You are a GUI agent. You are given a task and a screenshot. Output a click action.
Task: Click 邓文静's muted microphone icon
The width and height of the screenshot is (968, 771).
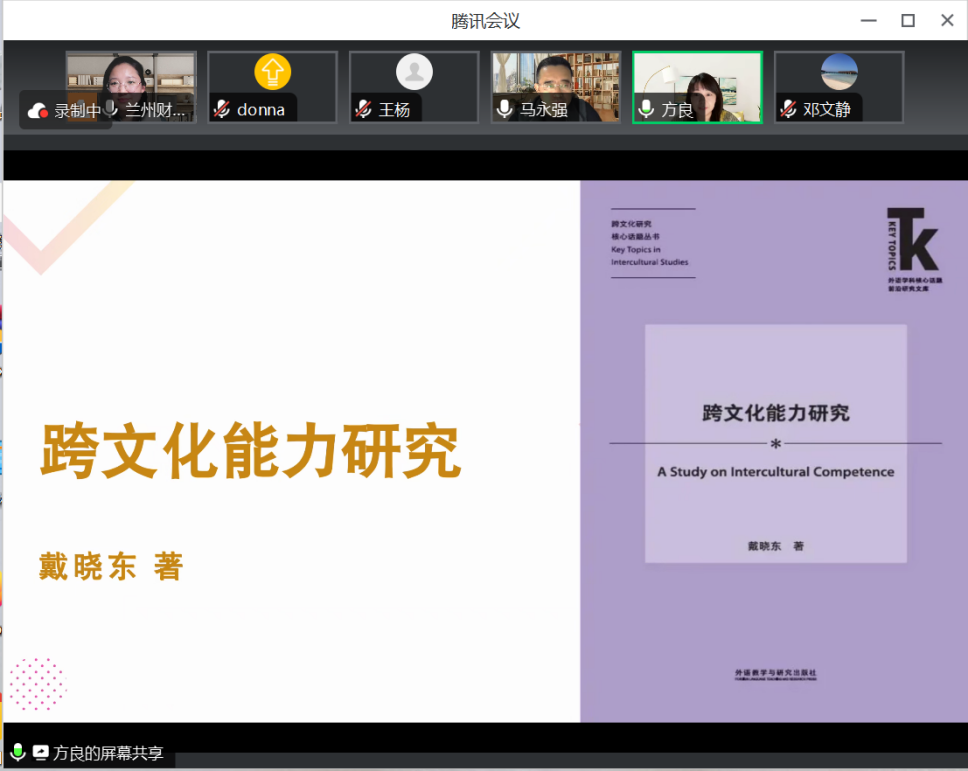[x=788, y=109]
